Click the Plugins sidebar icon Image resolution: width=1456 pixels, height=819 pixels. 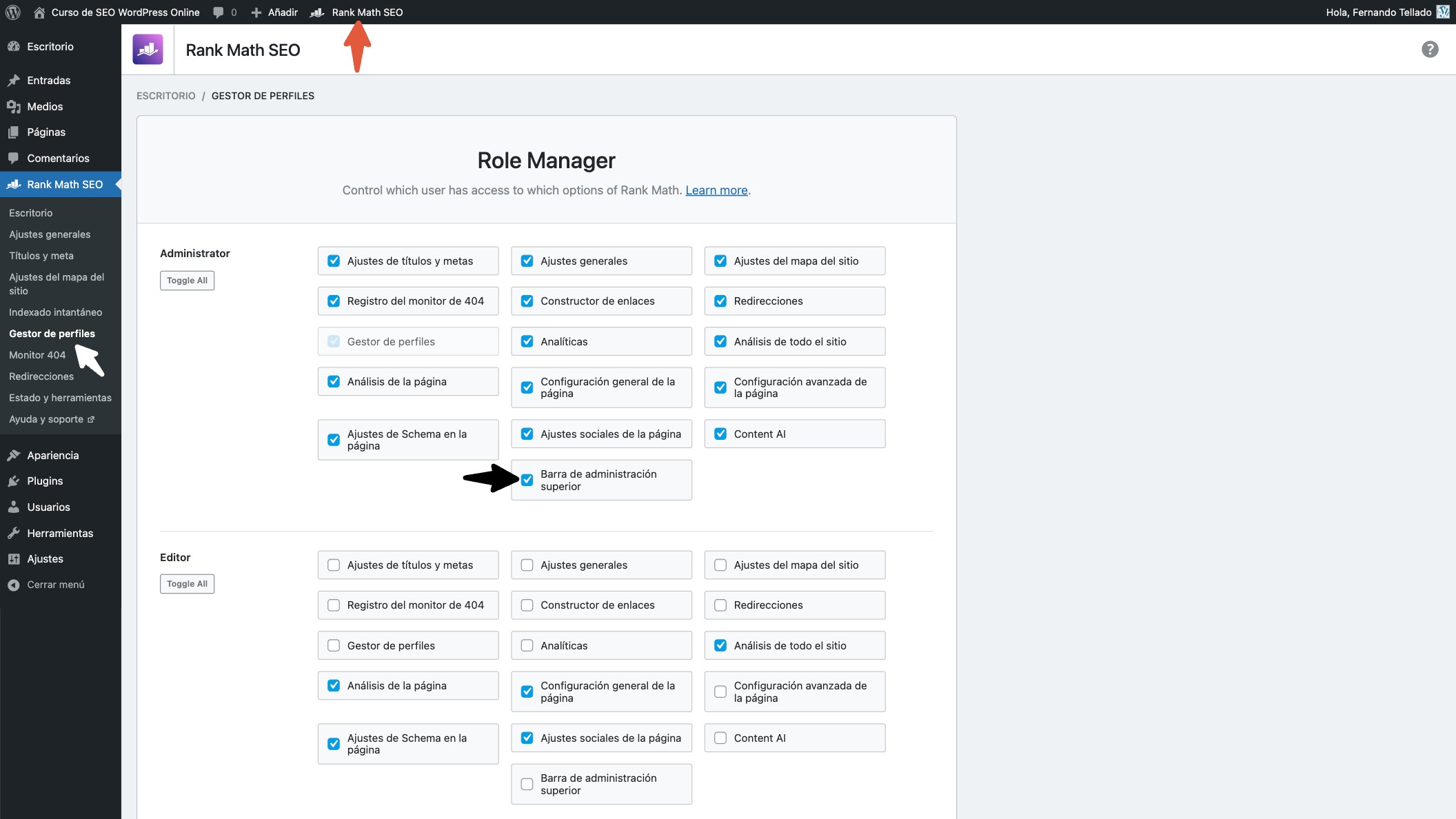coord(13,481)
